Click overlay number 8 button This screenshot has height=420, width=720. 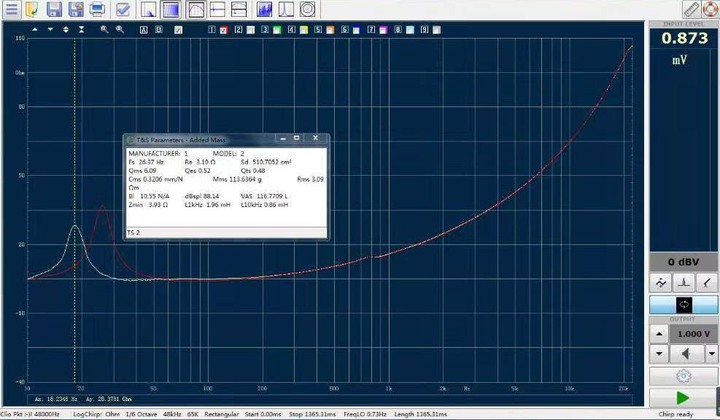(398, 30)
